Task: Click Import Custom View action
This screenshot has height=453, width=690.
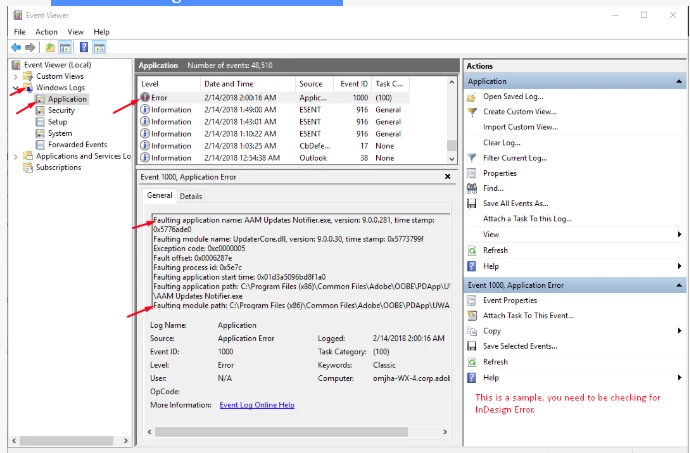Action: coord(520,127)
